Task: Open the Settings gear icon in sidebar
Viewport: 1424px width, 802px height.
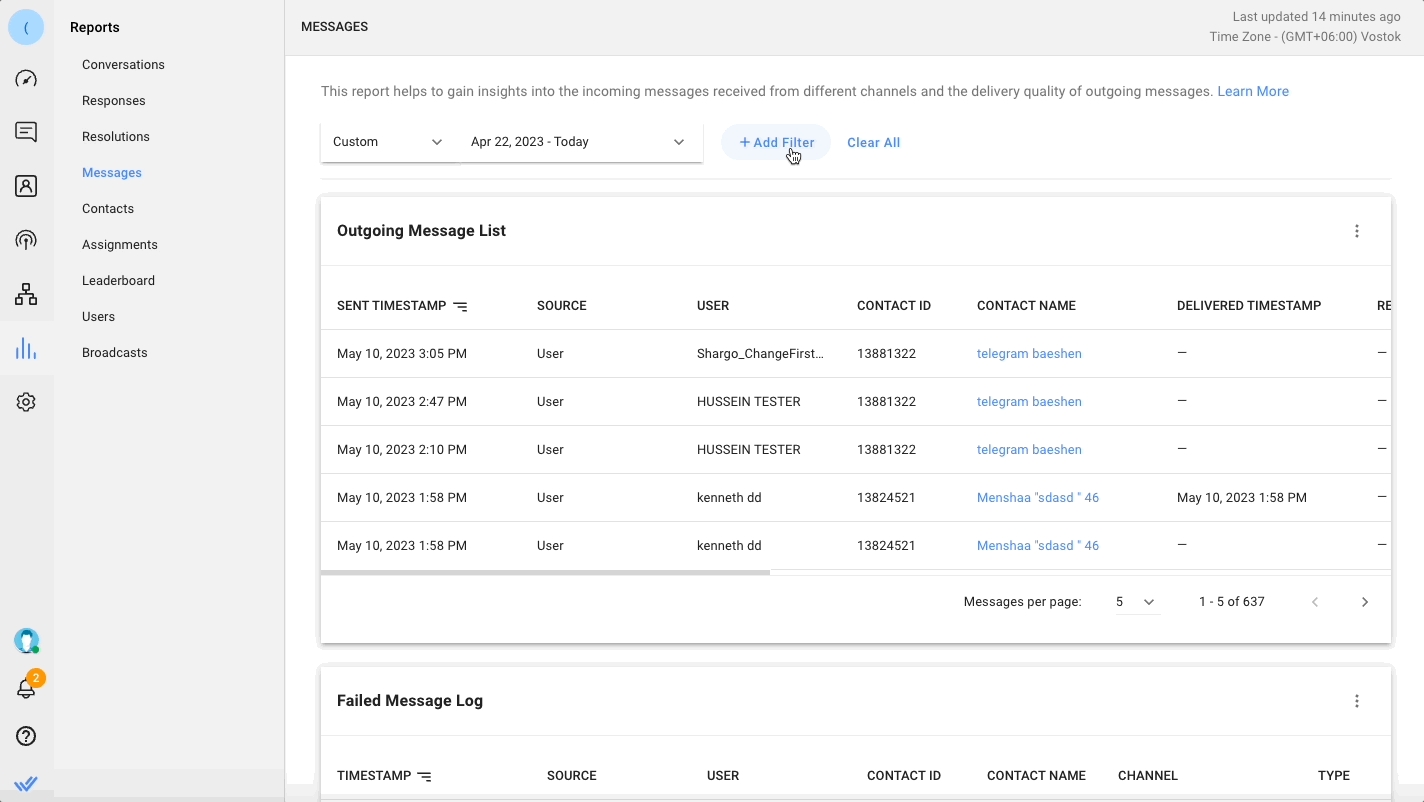Action: [26, 402]
